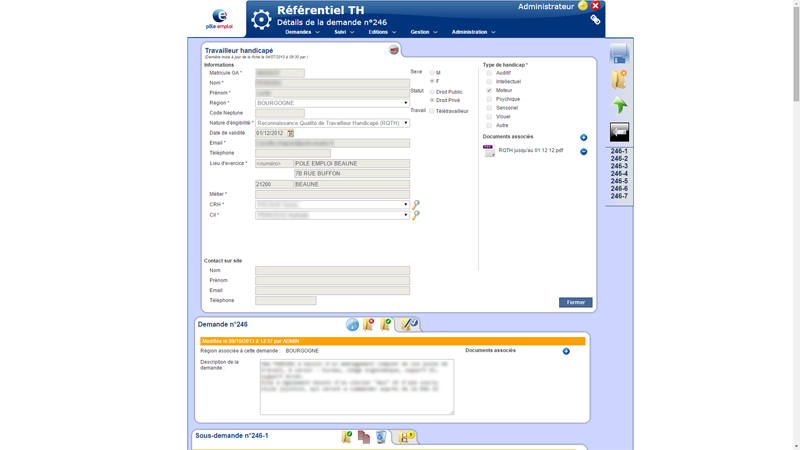Image resolution: width=800 pixels, height=450 pixels.
Task: Check the Psychique handicap type
Action: (x=489, y=99)
